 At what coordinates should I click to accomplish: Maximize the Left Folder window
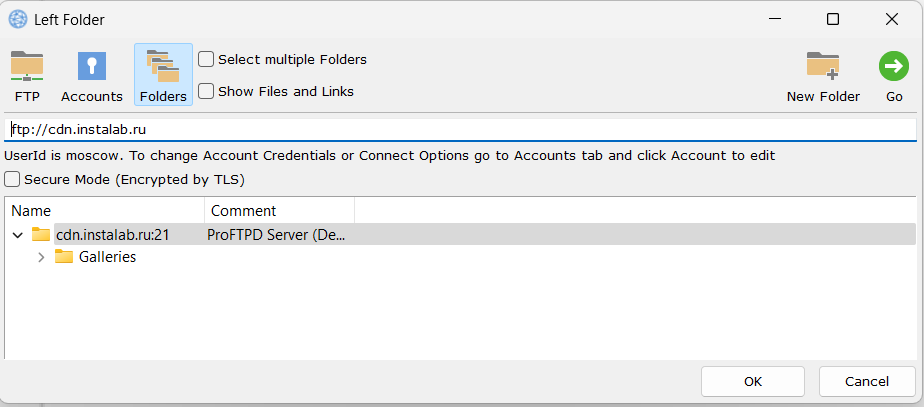point(833,19)
